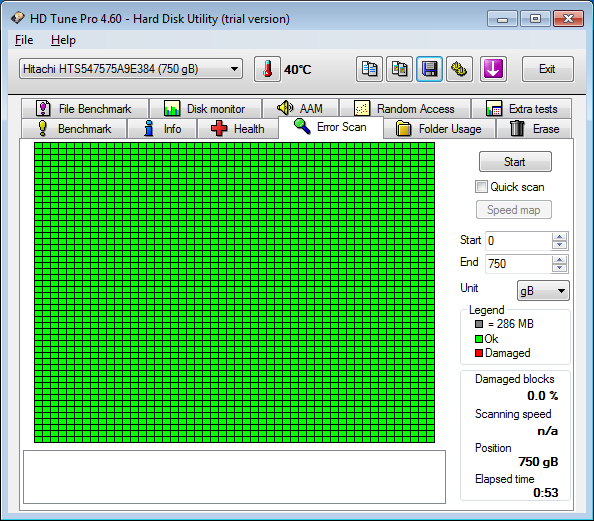Screen dimensions: 594x521
Task: Click the 40°C temperature reading
Action: 298,70
